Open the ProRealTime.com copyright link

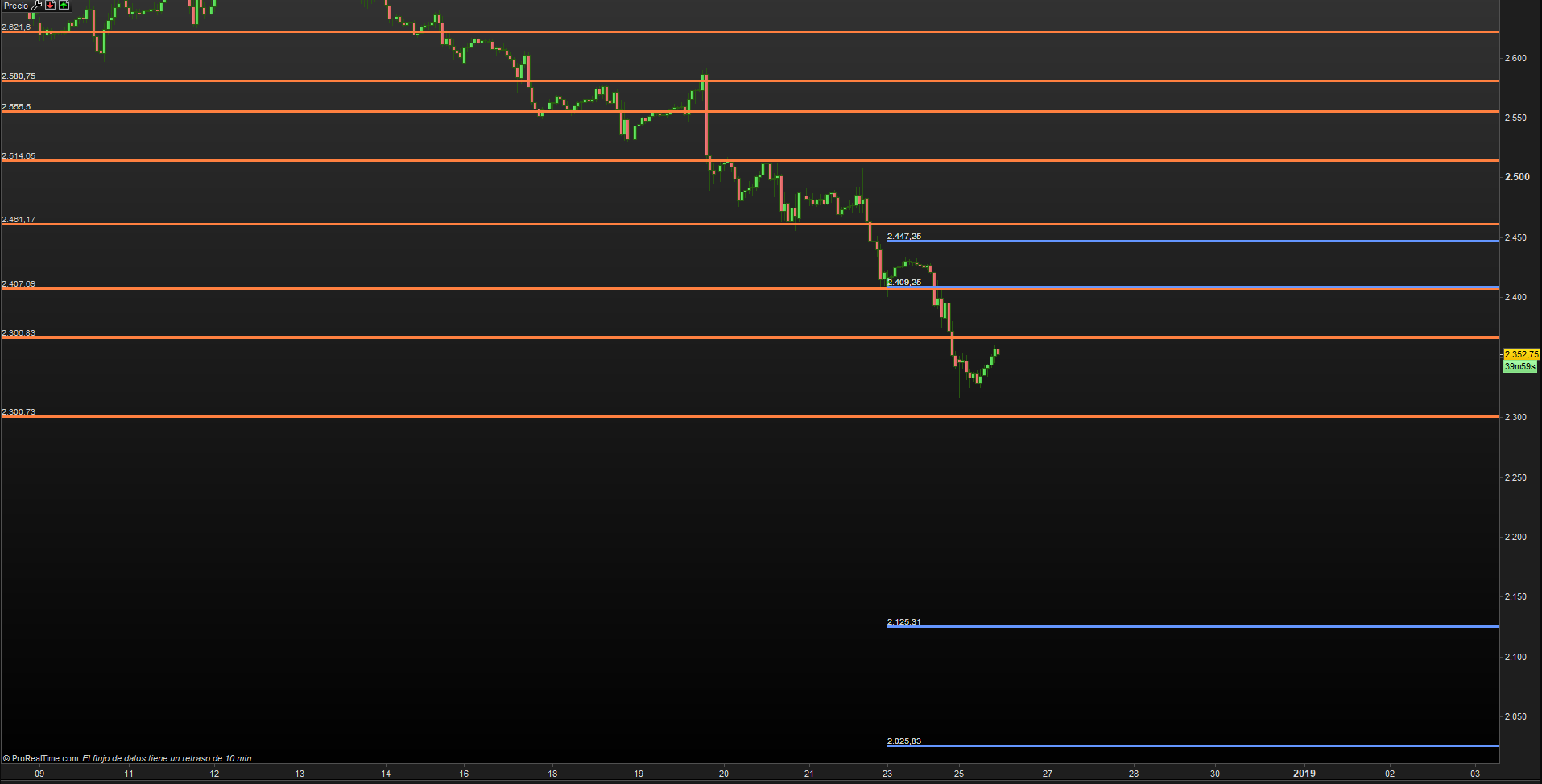pyautogui.click(x=44, y=758)
